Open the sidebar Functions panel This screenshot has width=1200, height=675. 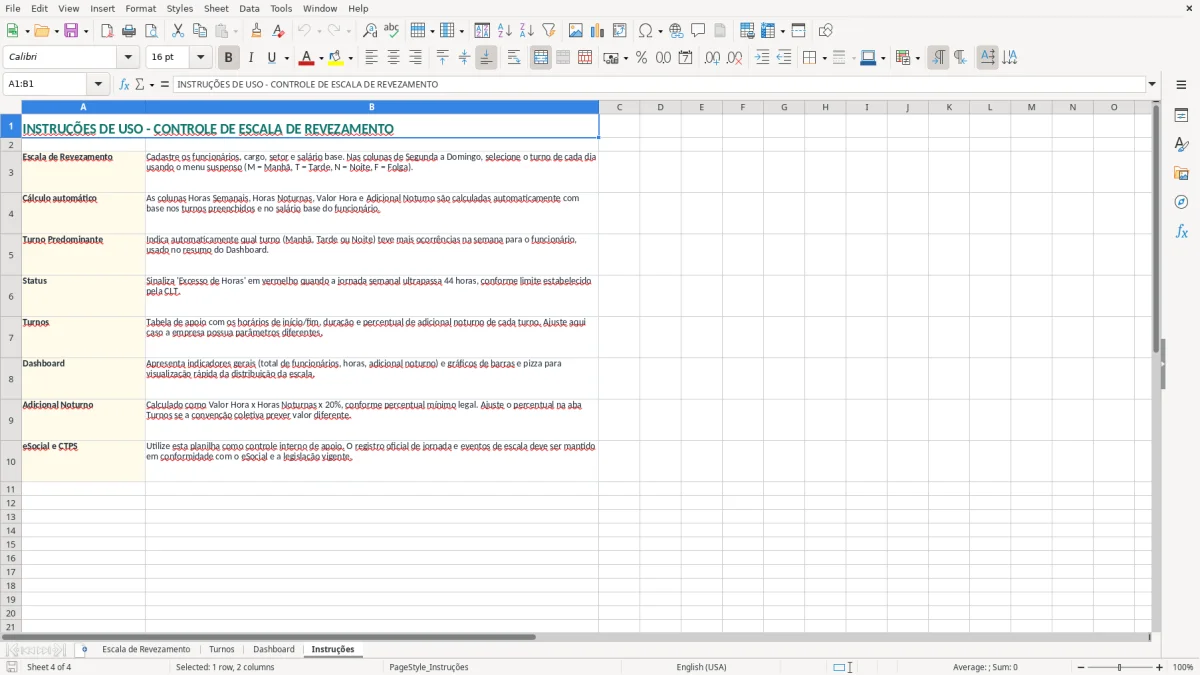click(x=1181, y=231)
